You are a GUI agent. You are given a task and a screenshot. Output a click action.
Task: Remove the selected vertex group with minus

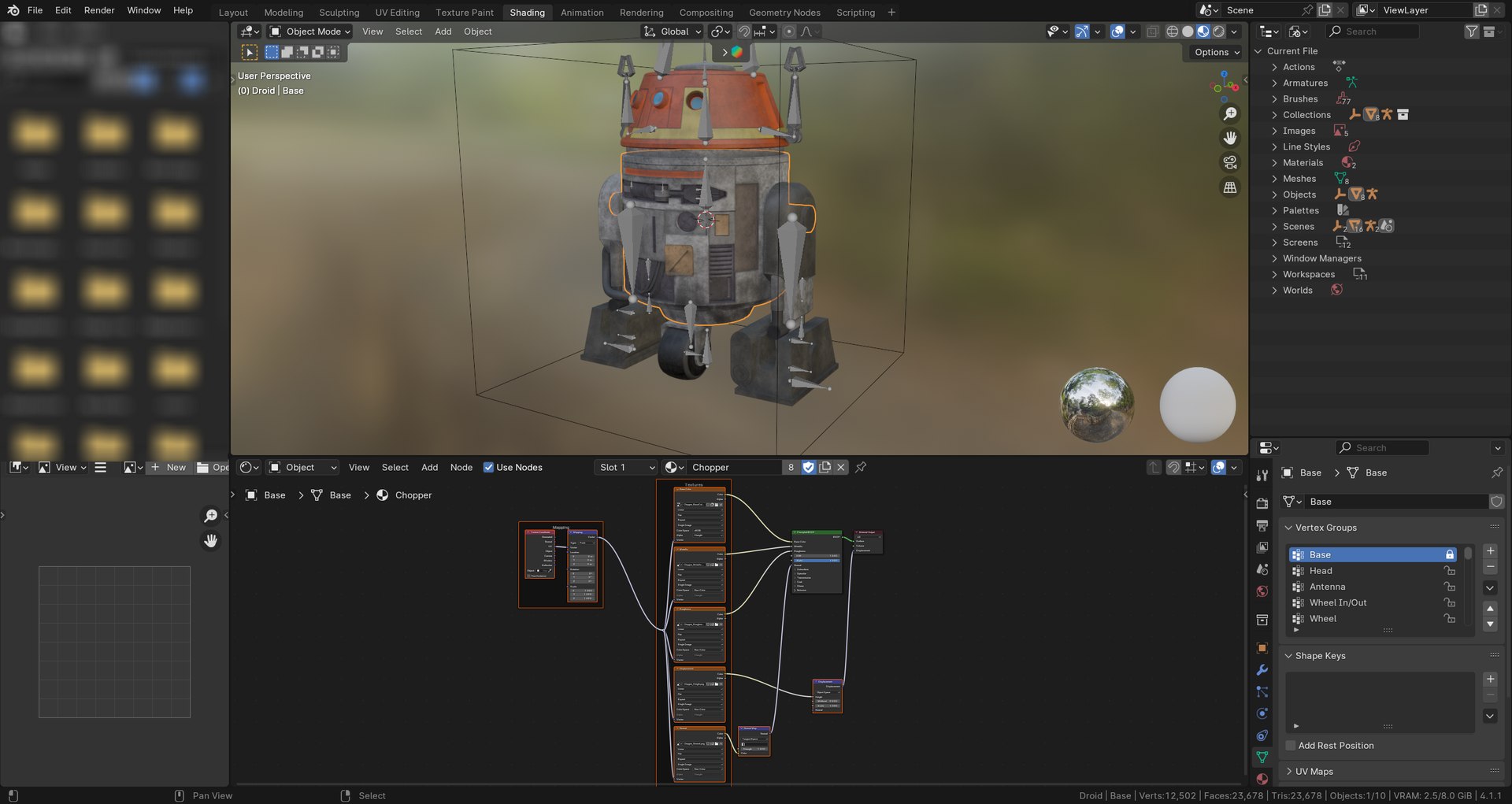[1490, 567]
